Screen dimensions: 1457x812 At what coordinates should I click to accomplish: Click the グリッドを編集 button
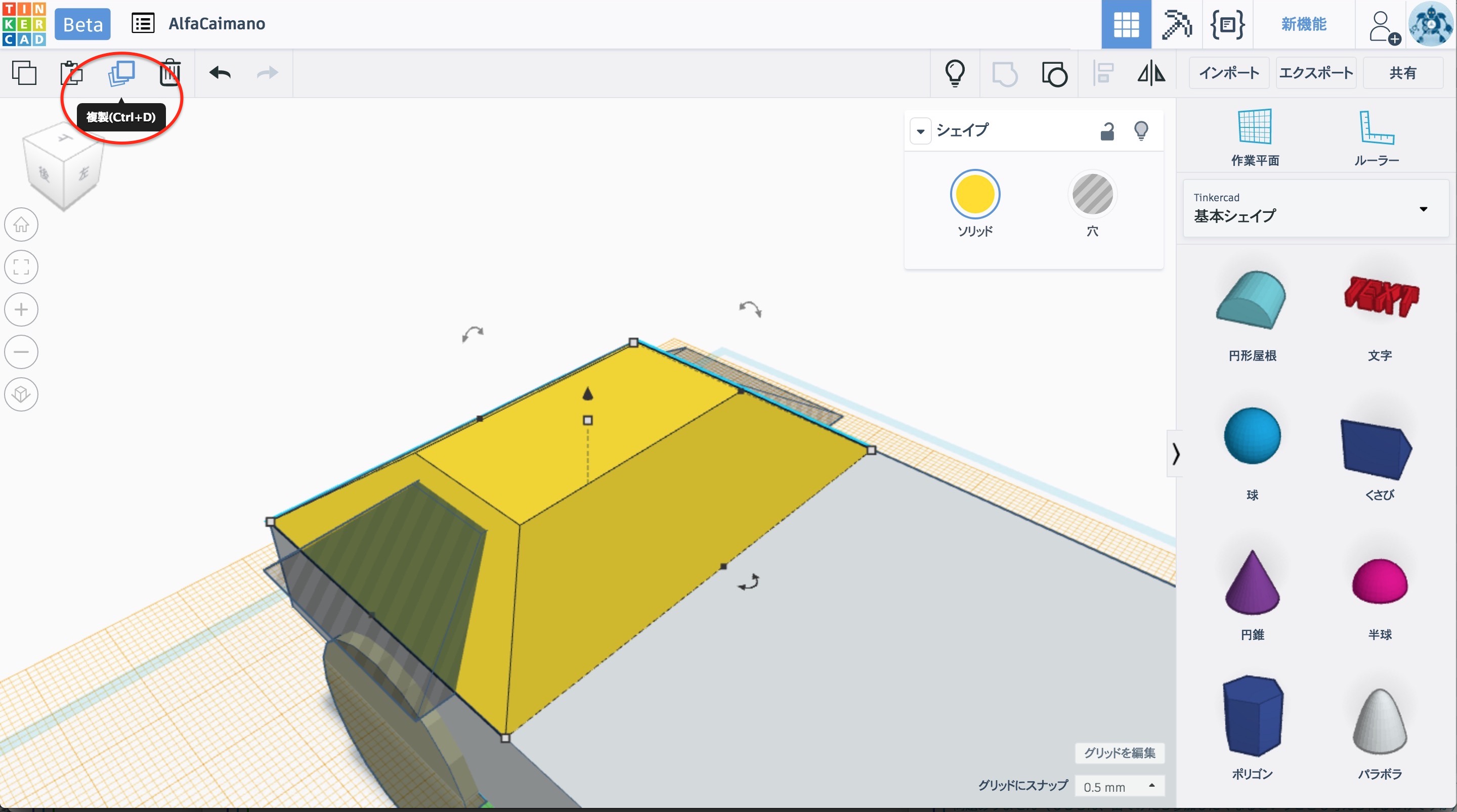pyautogui.click(x=1120, y=753)
